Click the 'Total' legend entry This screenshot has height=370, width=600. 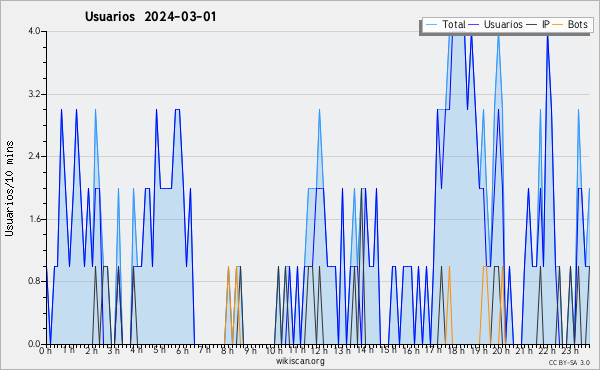pyautogui.click(x=454, y=24)
